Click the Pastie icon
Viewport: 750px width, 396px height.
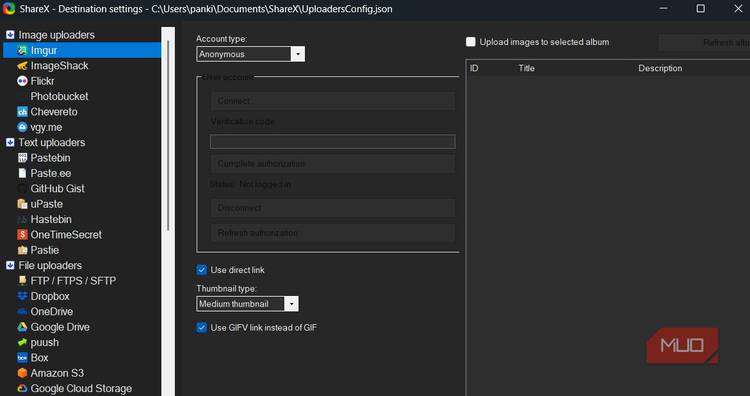pyautogui.click(x=22, y=250)
